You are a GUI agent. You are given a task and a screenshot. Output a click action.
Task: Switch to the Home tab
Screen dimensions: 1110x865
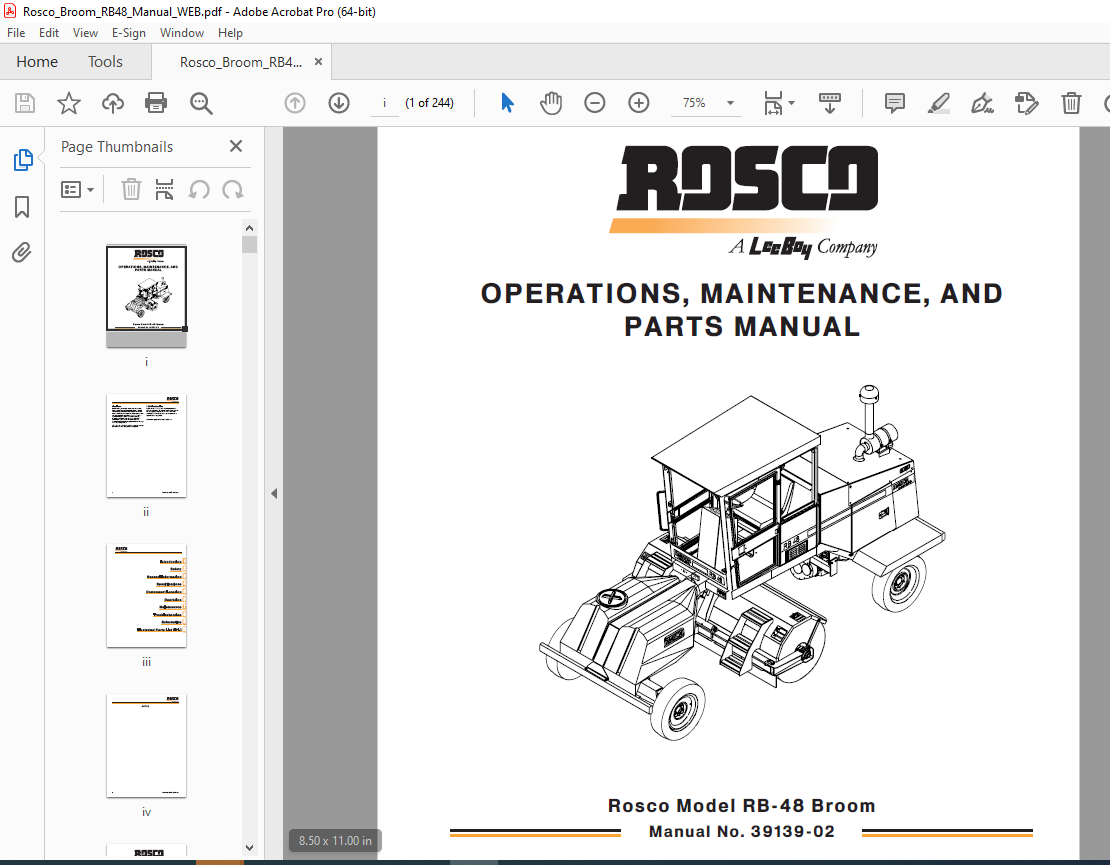coord(37,62)
